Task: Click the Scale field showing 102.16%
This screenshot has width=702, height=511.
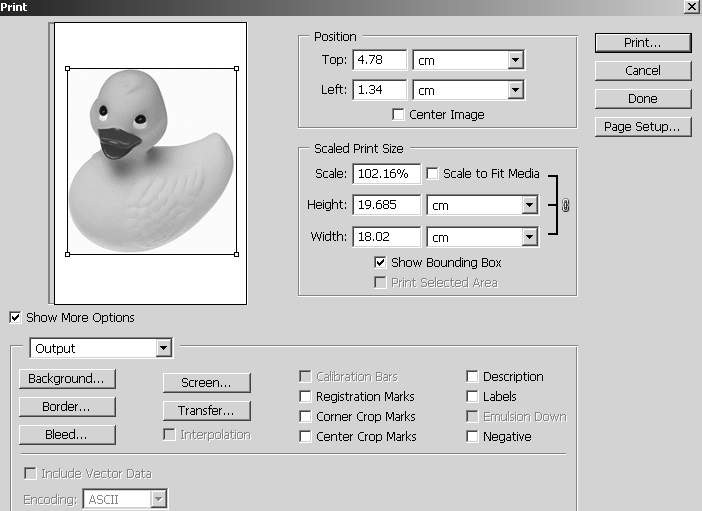Action: click(387, 174)
